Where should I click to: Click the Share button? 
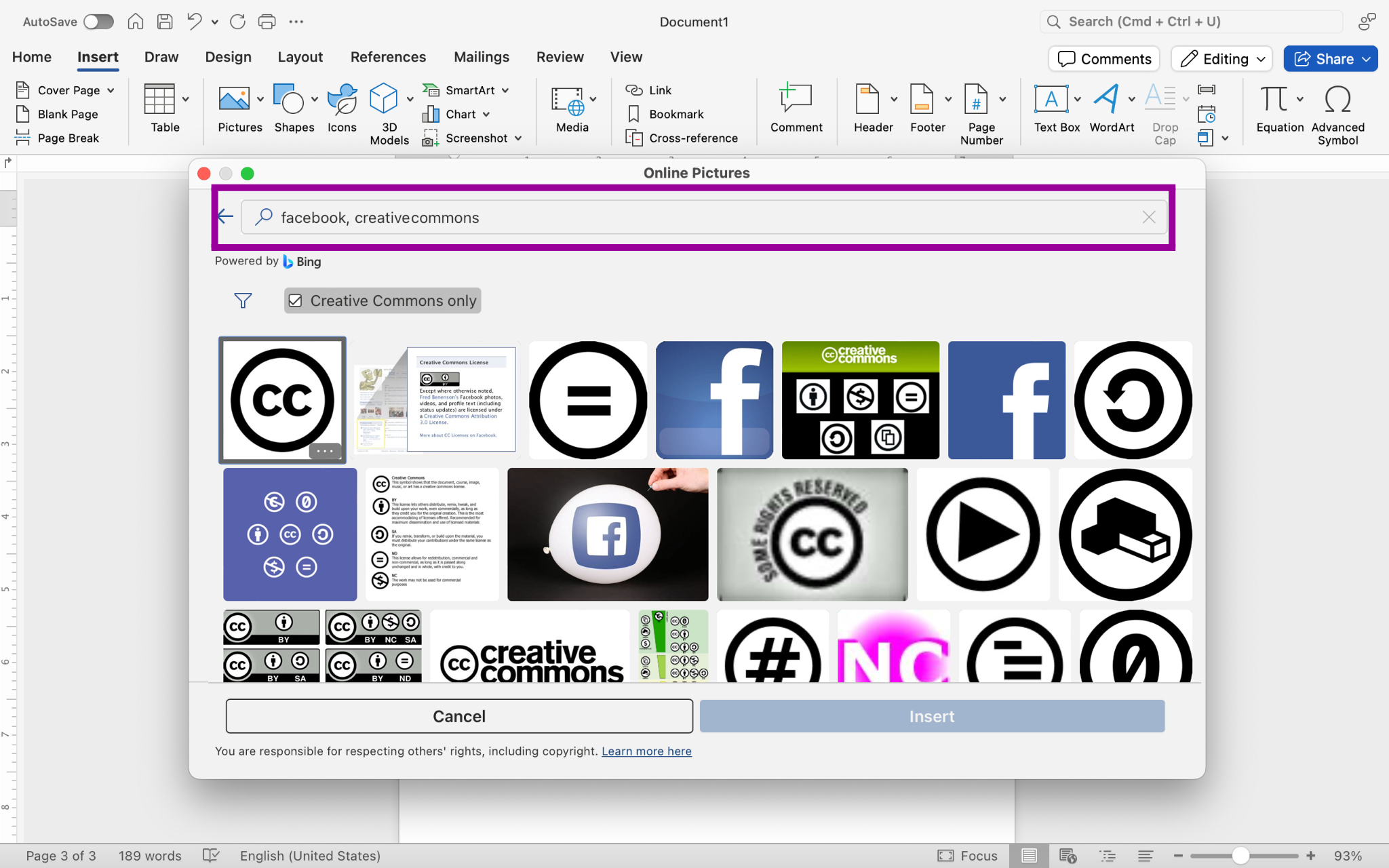(1330, 59)
